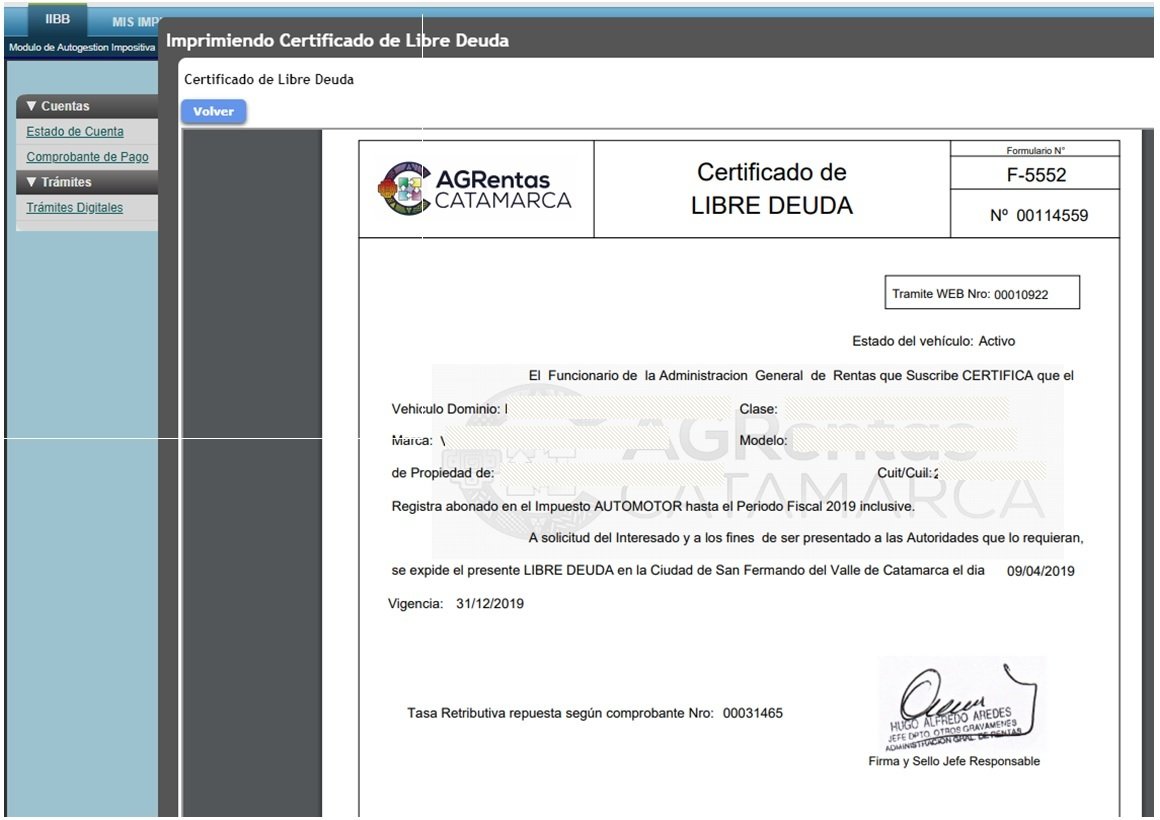Click the form number F-5552
Screen dimensions: 1160x820
[x=1036, y=175]
